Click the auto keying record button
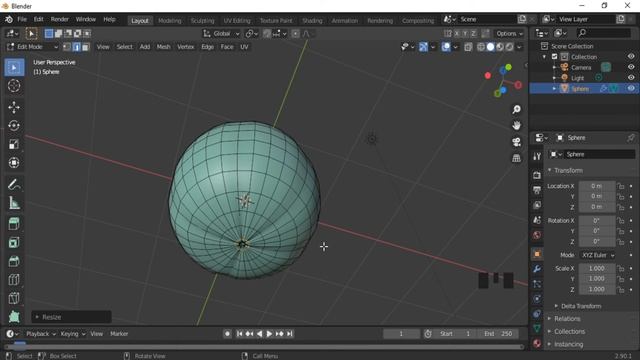The image size is (640, 360). click(227, 334)
